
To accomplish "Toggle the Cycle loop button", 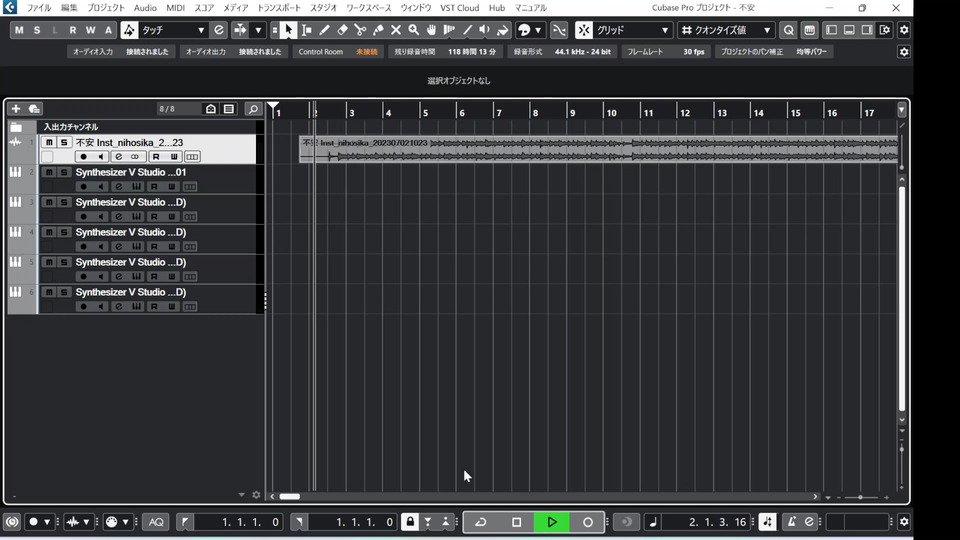I will (481, 522).
